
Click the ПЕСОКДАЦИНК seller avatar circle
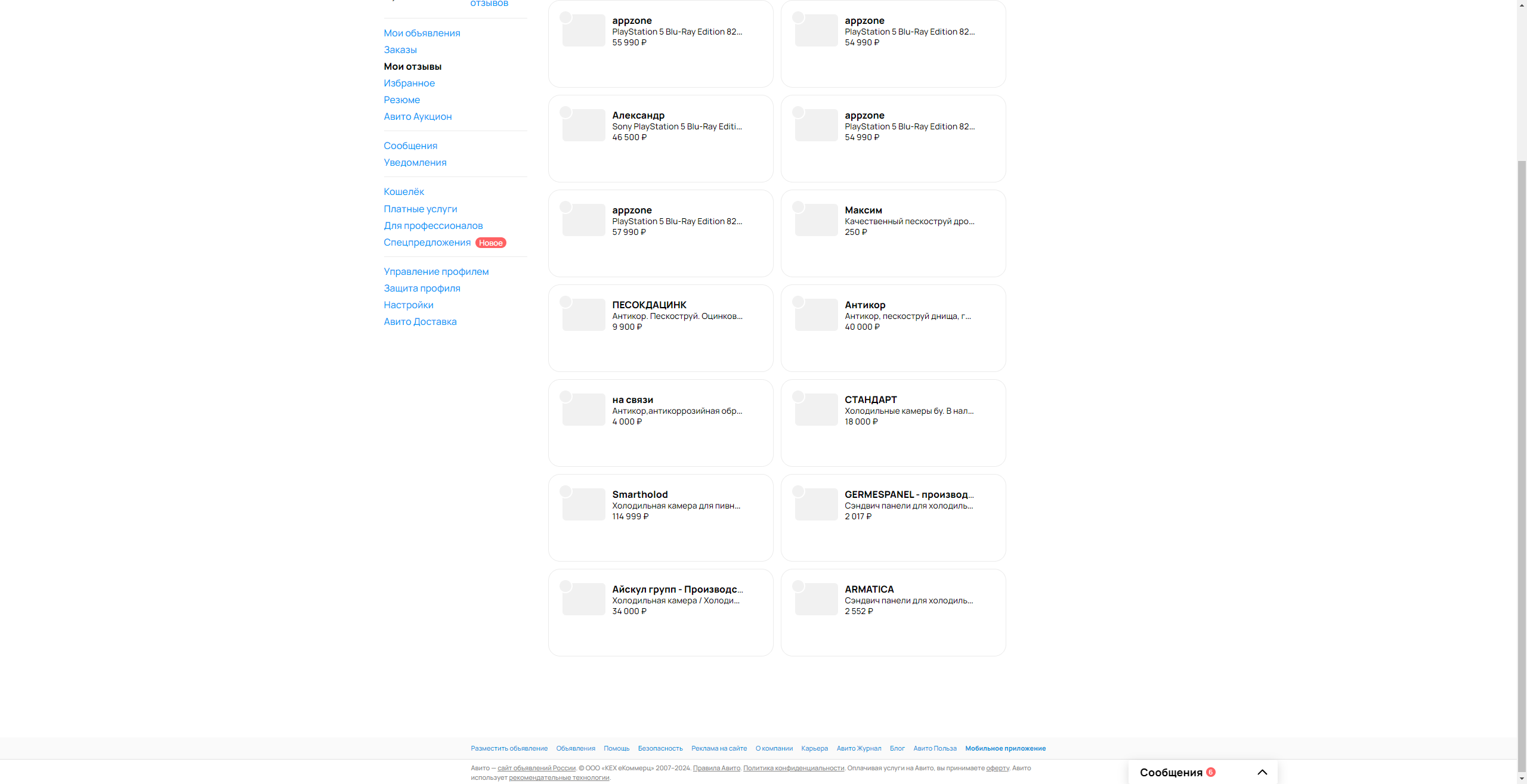coord(565,302)
